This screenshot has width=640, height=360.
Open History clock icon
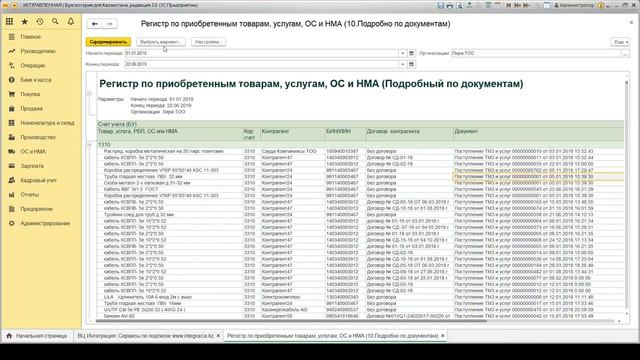click(40, 22)
